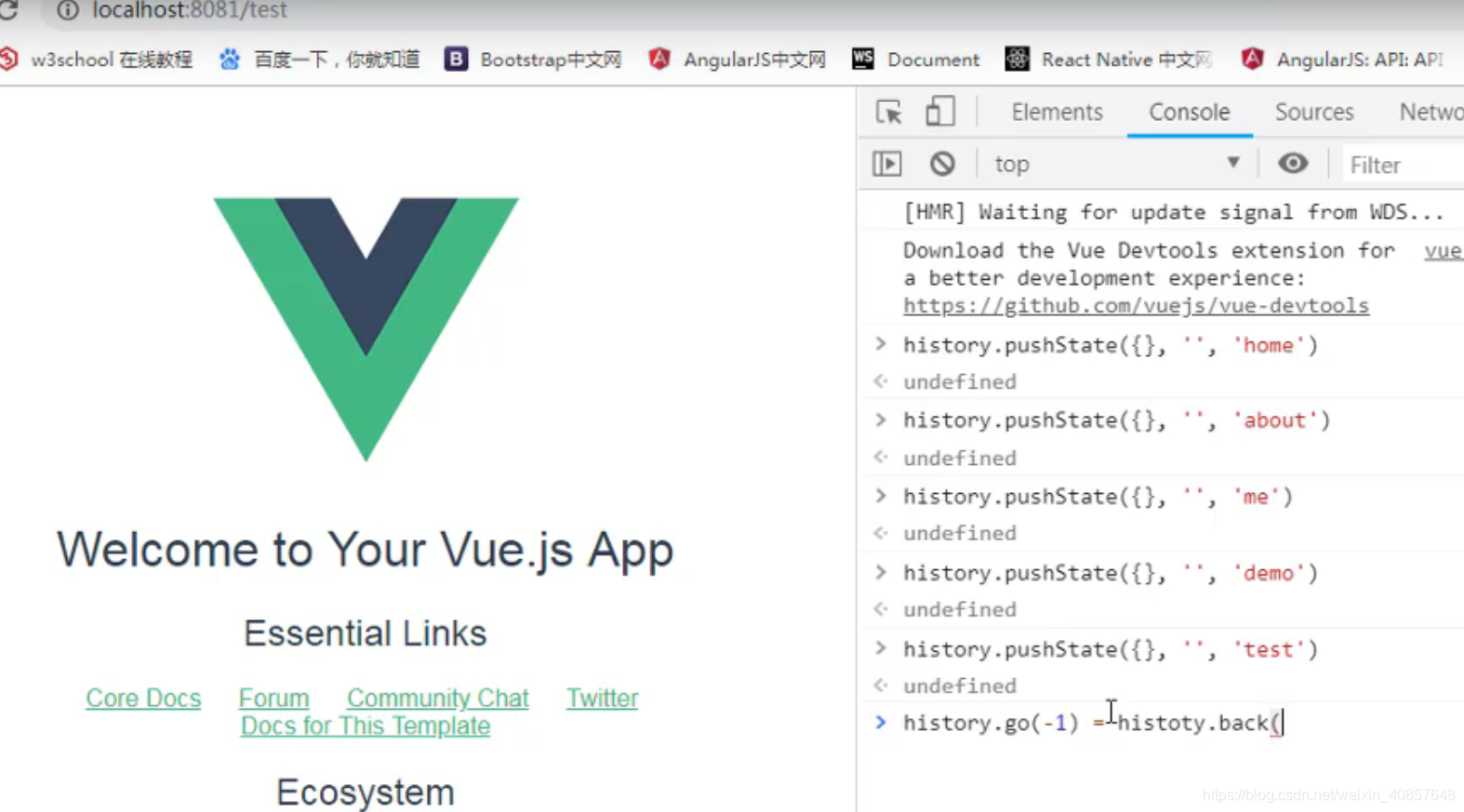Click the pushState 'me' command line

[x=1098, y=497]
